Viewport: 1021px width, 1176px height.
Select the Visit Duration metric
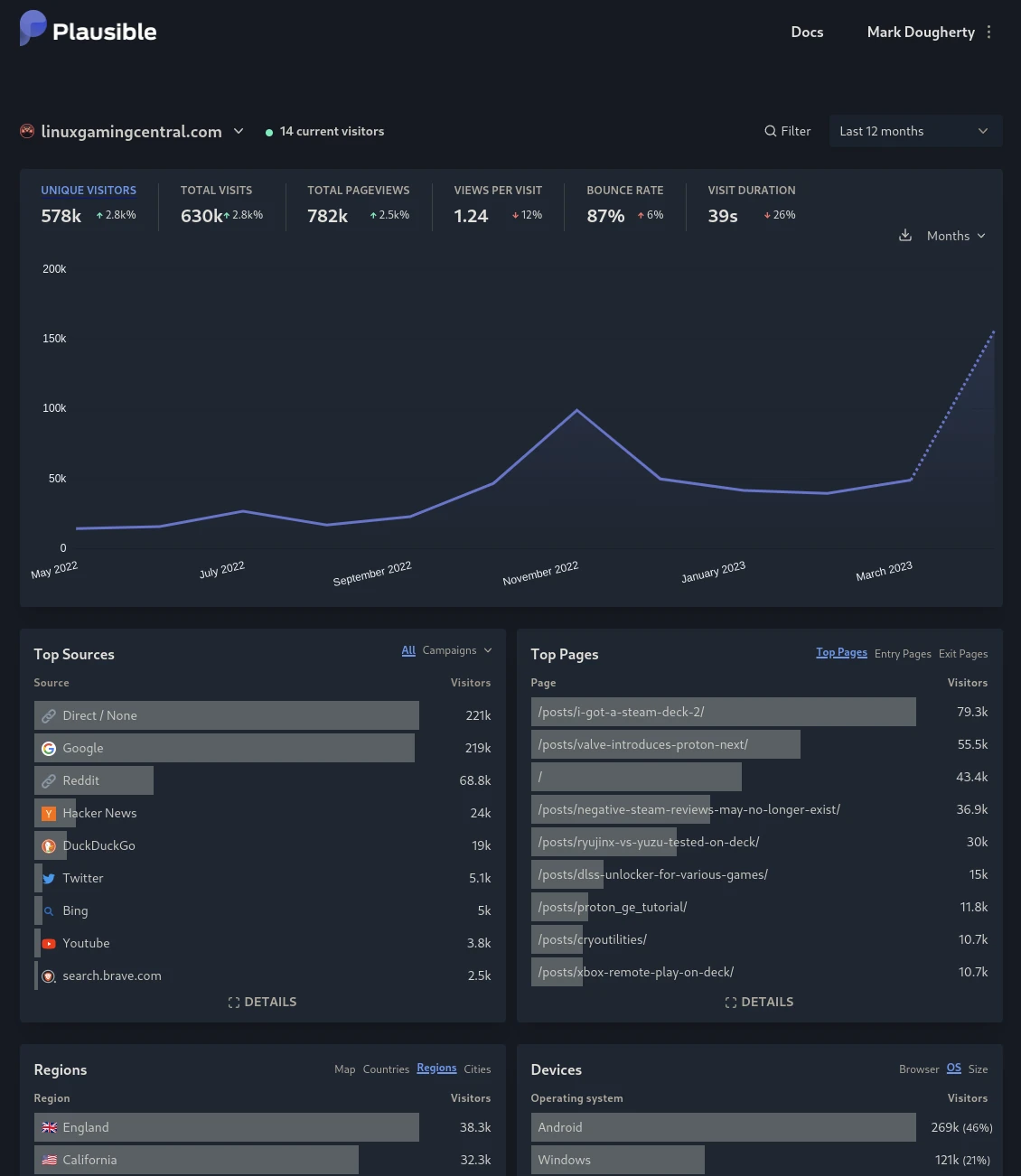(x=752, y=204)
